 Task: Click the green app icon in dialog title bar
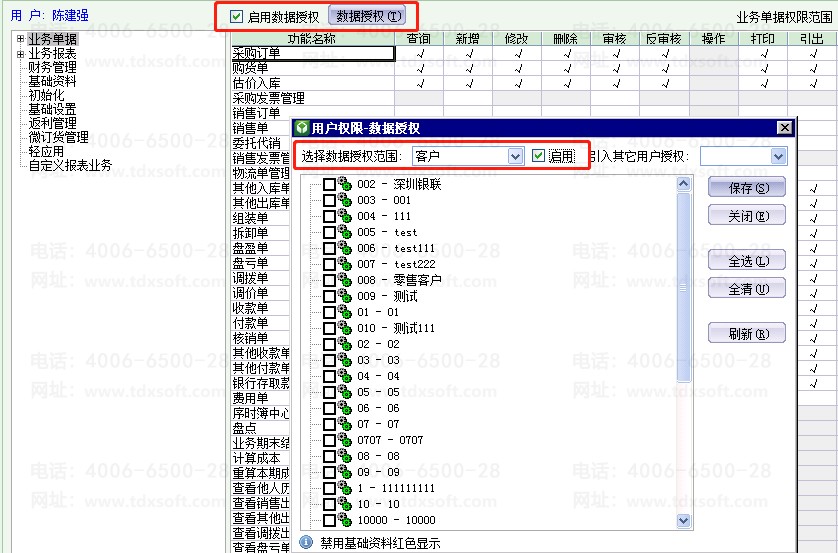click(x=302, y=128)
